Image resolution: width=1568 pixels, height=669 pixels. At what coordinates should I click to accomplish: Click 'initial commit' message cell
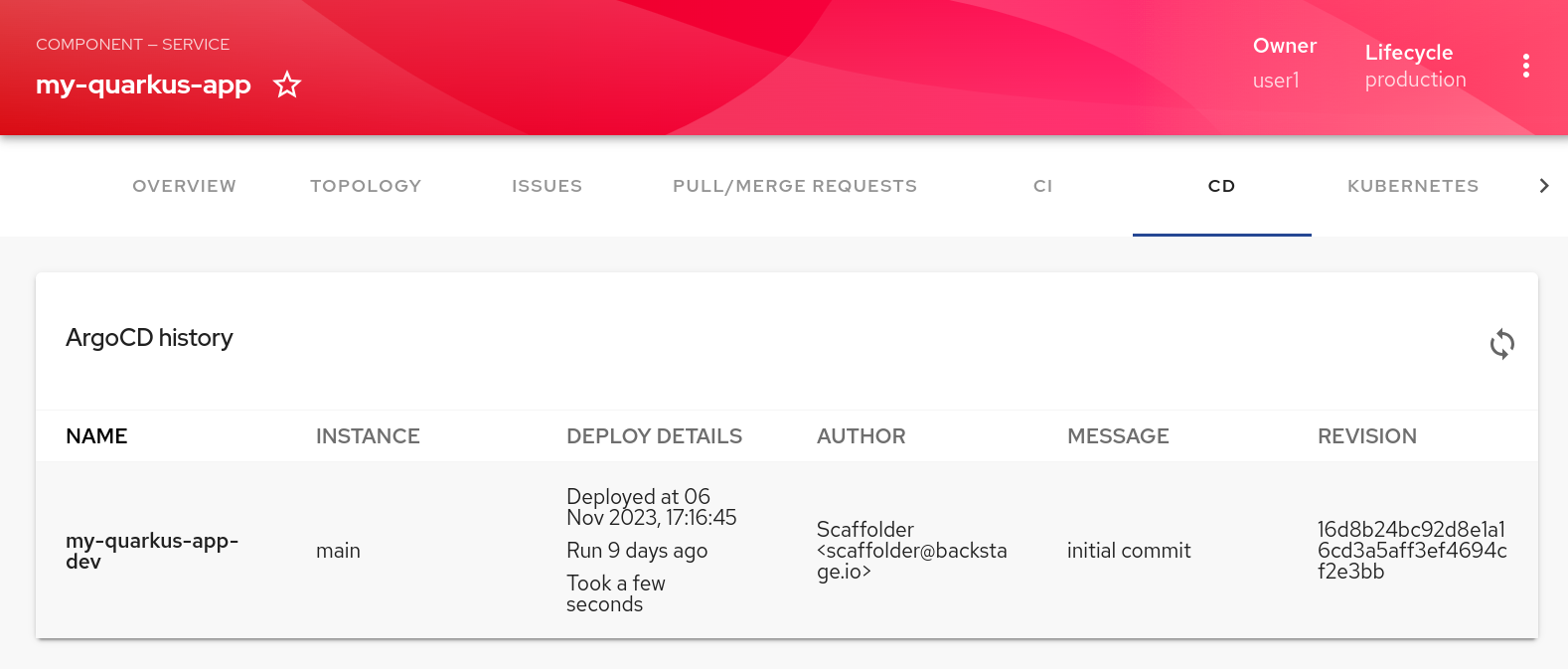click(x=1129, y=551)
